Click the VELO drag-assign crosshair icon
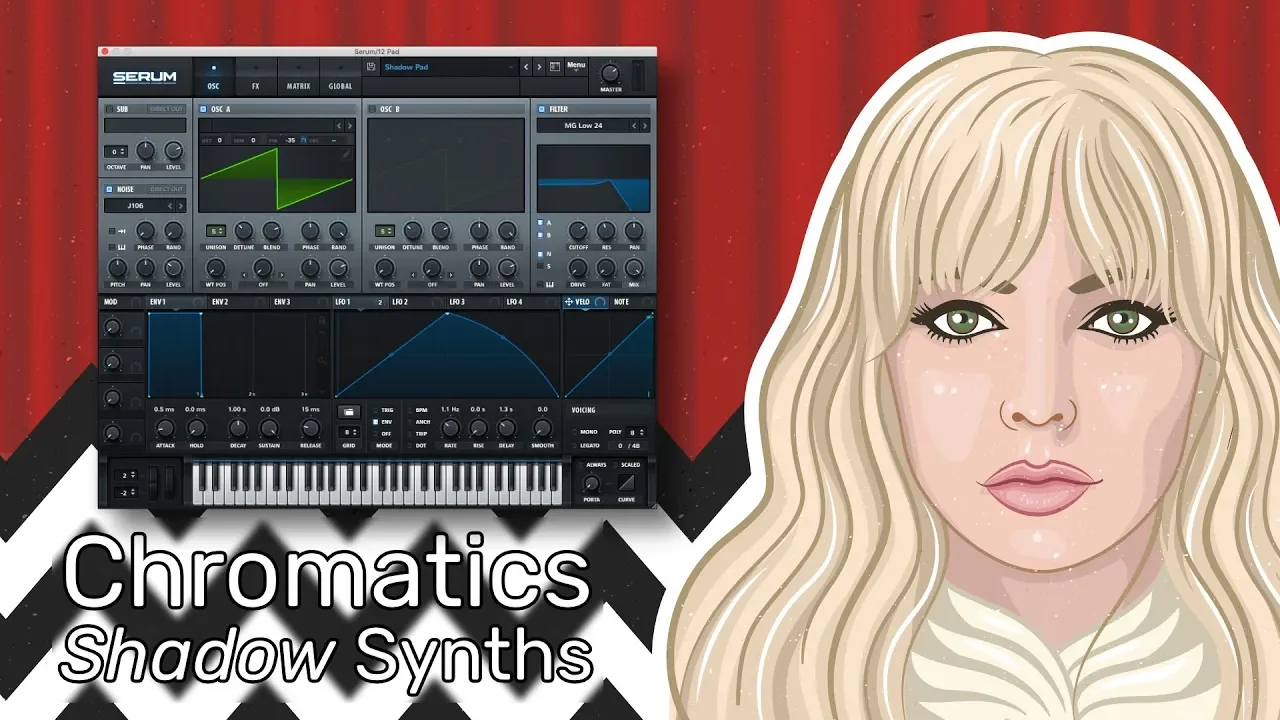 point(568,301)
